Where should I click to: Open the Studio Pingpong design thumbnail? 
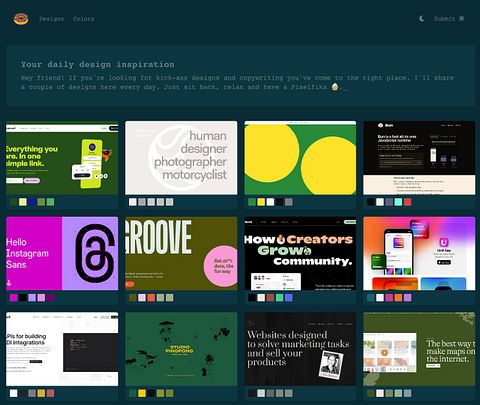pos(181,349)
